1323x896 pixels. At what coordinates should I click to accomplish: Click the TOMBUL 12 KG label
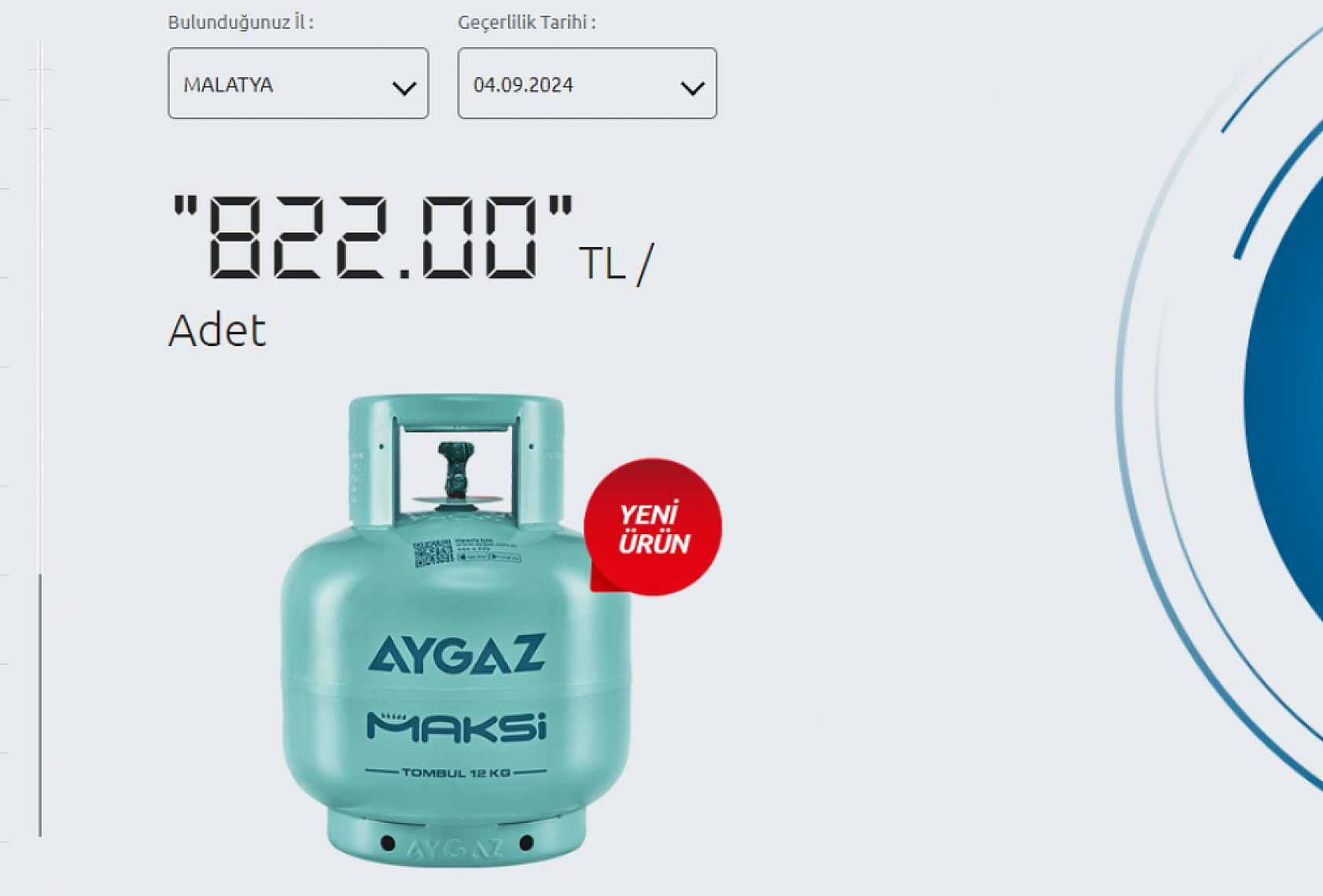point(456,772)
